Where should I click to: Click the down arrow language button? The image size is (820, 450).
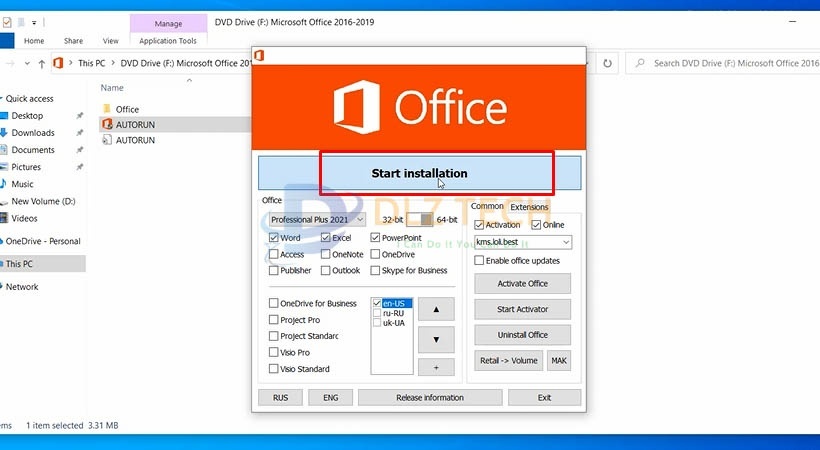tap(435, 339)
